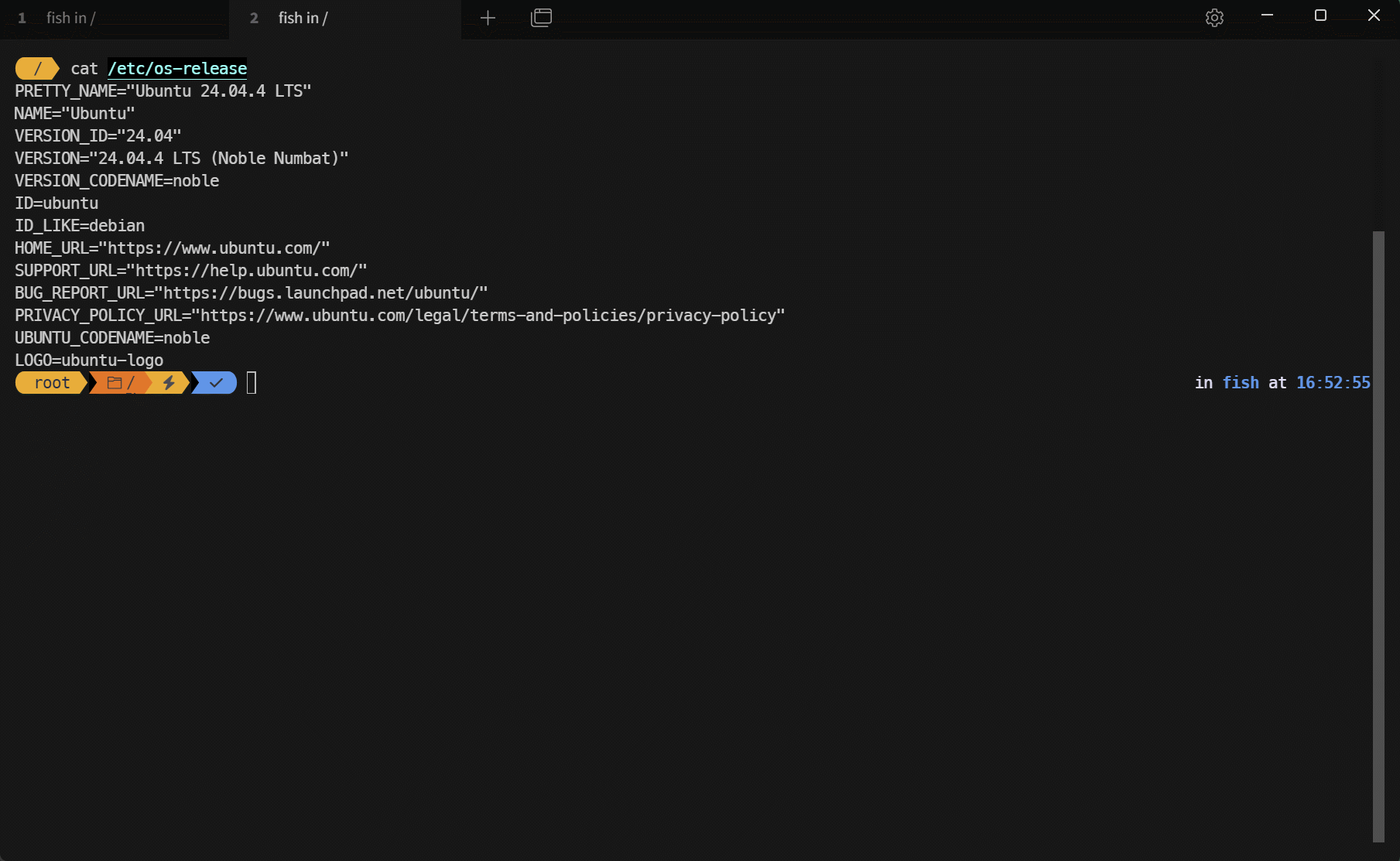Open a new terminal tab with plus icon
This screenshot has height=861, width=1400.
coord(488,18)
